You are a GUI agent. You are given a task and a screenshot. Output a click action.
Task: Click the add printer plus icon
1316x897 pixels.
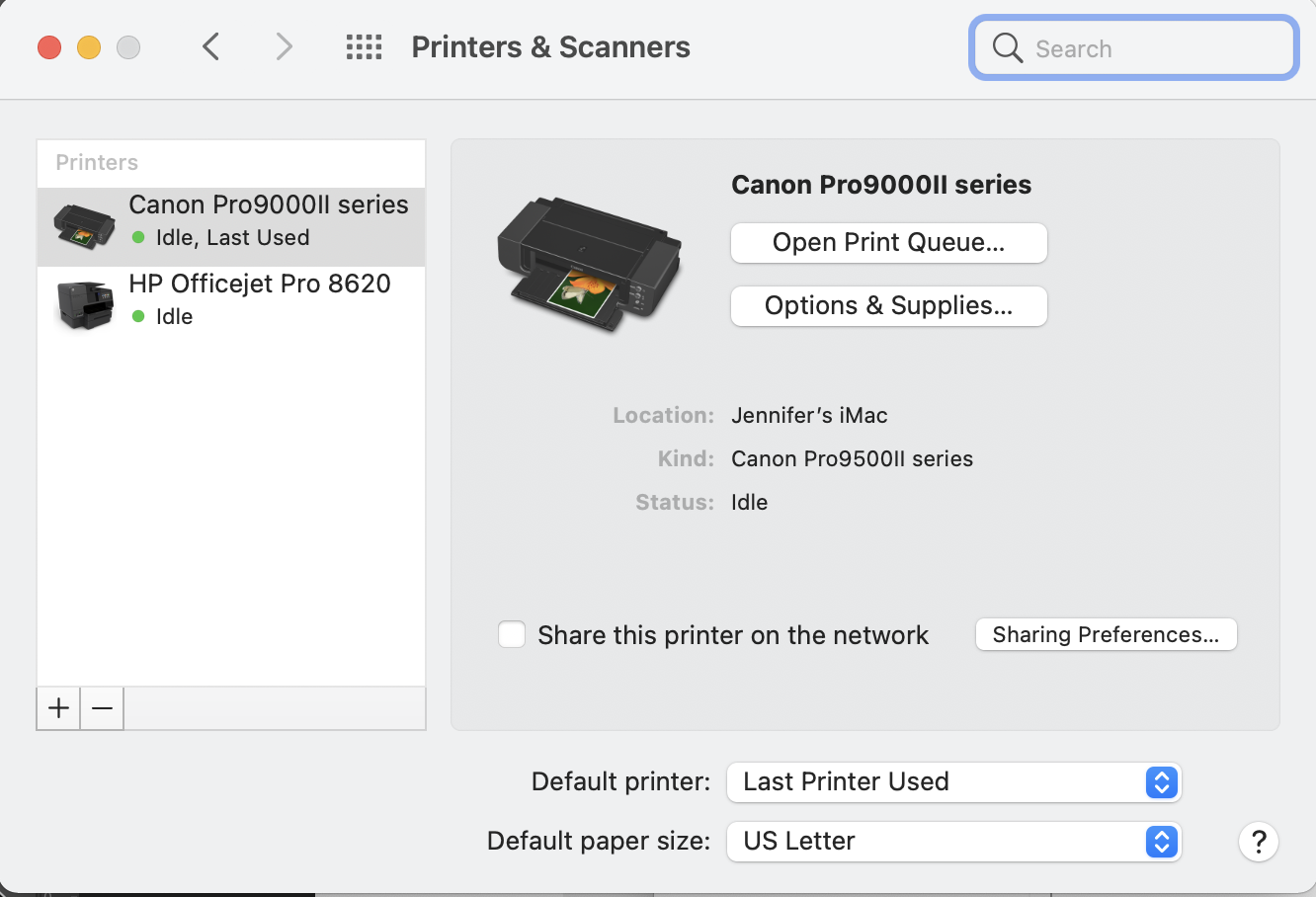(57, 708)
